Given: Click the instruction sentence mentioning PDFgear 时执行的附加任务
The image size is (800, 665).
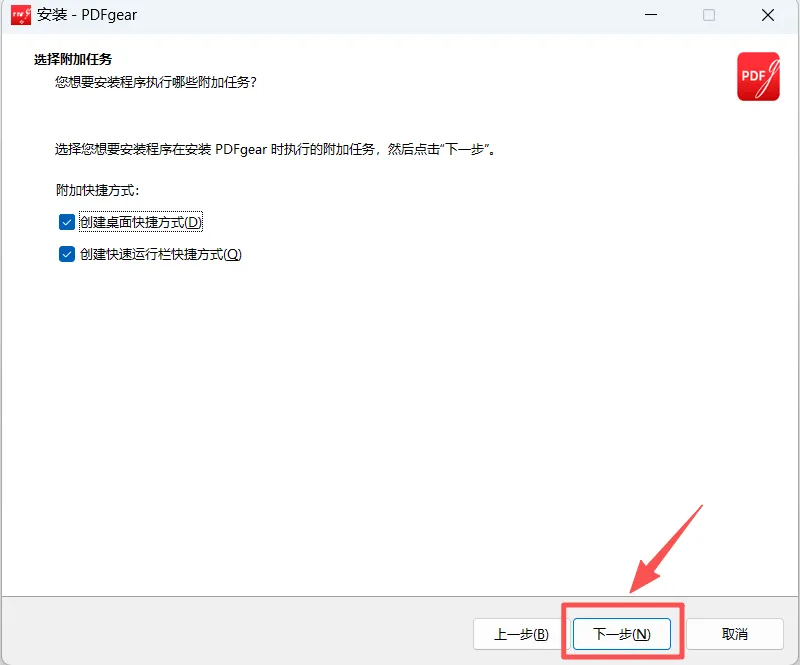Looking at the screenshot, I should (x=275, y=149).
